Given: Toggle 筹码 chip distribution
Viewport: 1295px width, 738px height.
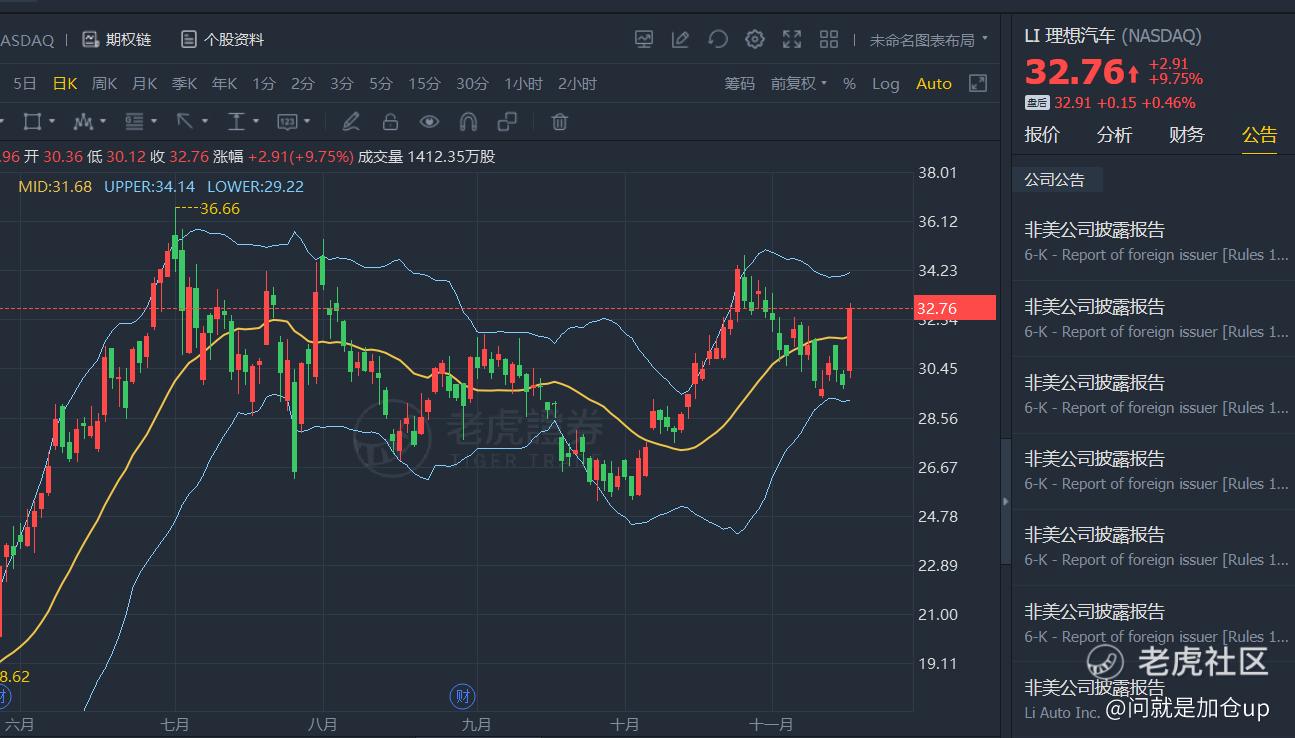Looking at the screenshot, I should tap(740, 84).
